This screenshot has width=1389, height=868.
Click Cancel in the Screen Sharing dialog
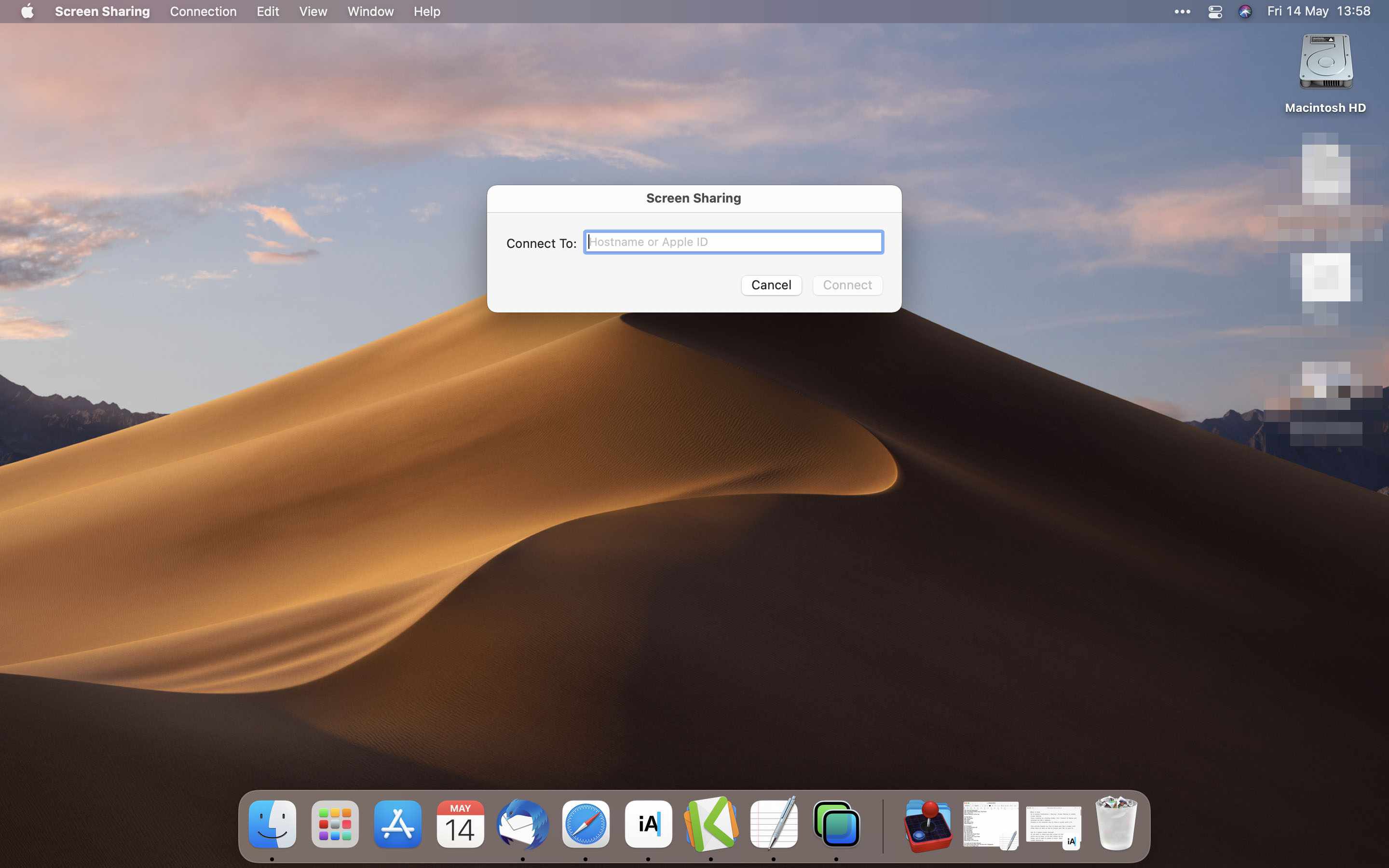pos(771,285)
